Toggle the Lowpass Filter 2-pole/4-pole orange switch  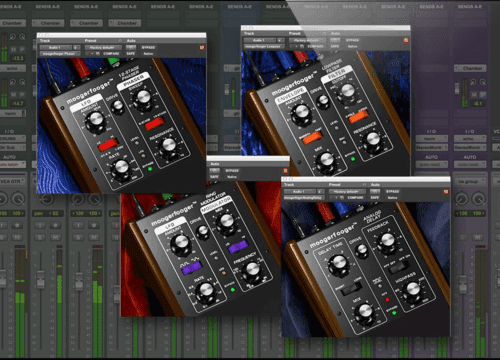(358, 116)
